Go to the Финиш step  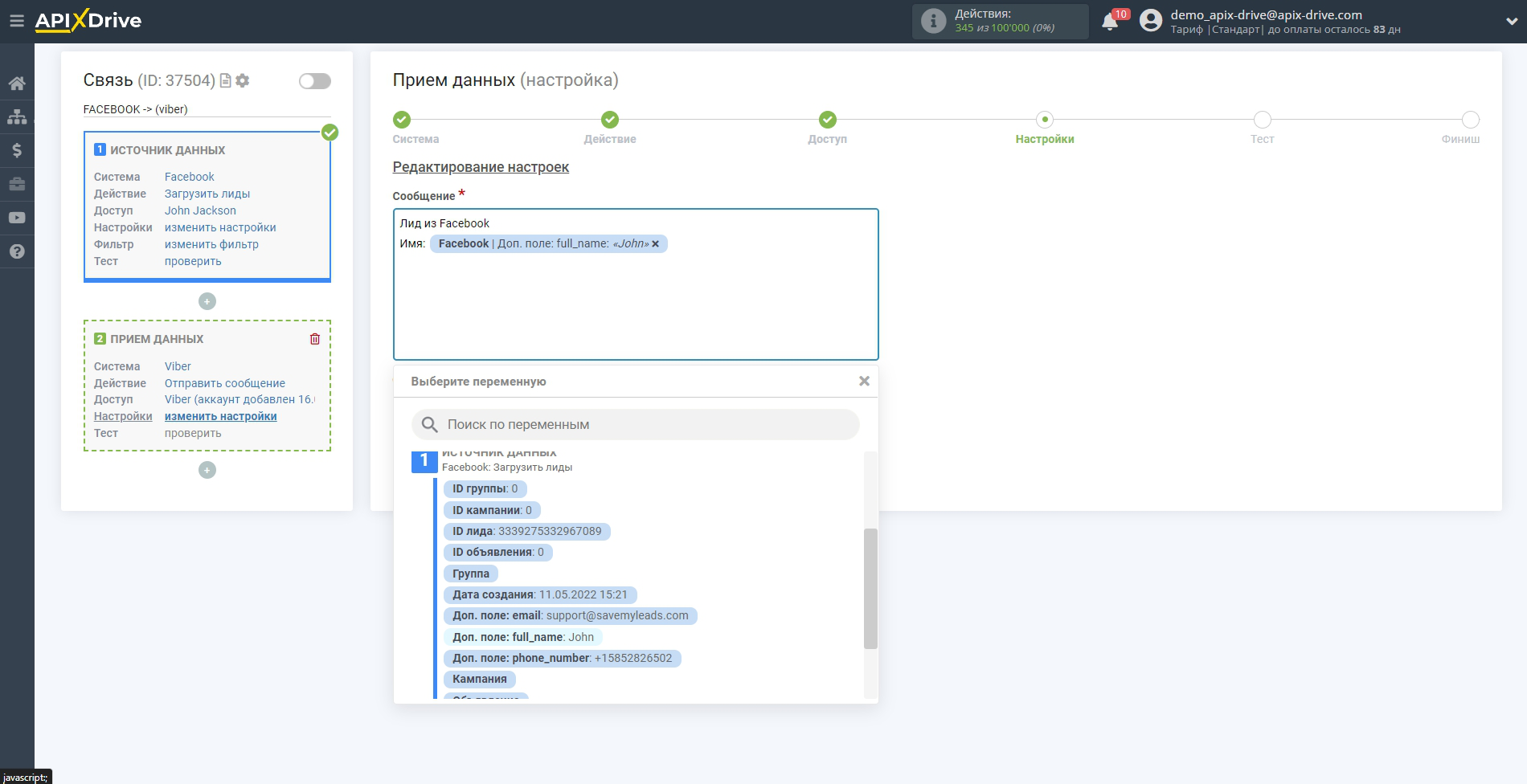click(x=1471, y=120)
